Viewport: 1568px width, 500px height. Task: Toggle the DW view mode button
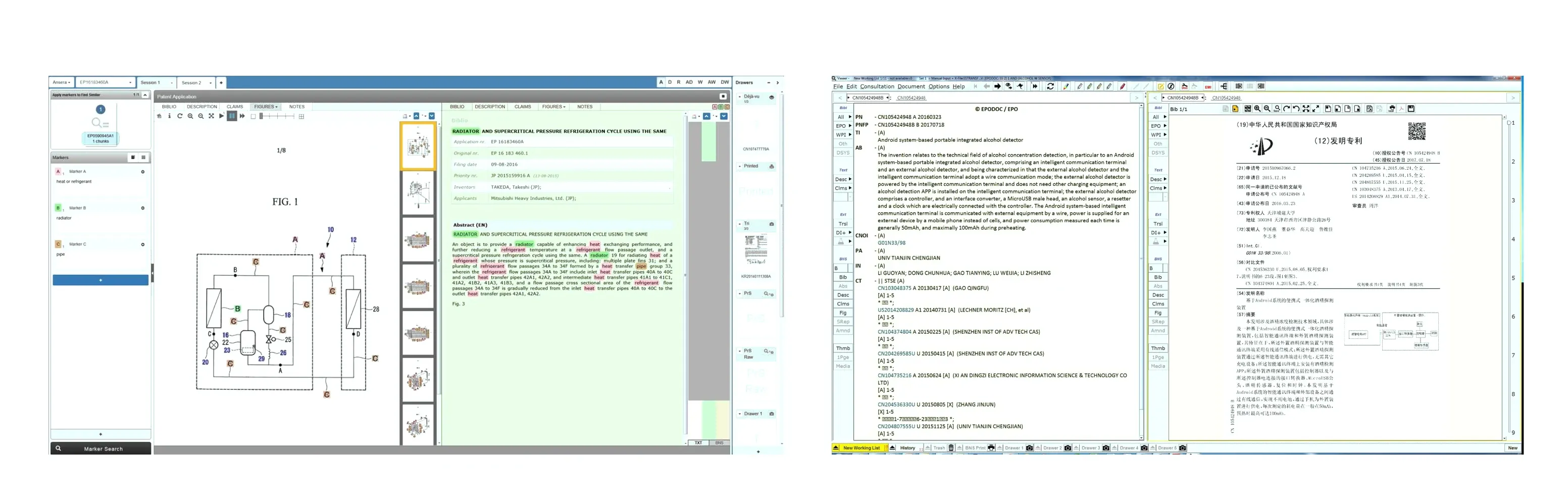click(725, 82)
